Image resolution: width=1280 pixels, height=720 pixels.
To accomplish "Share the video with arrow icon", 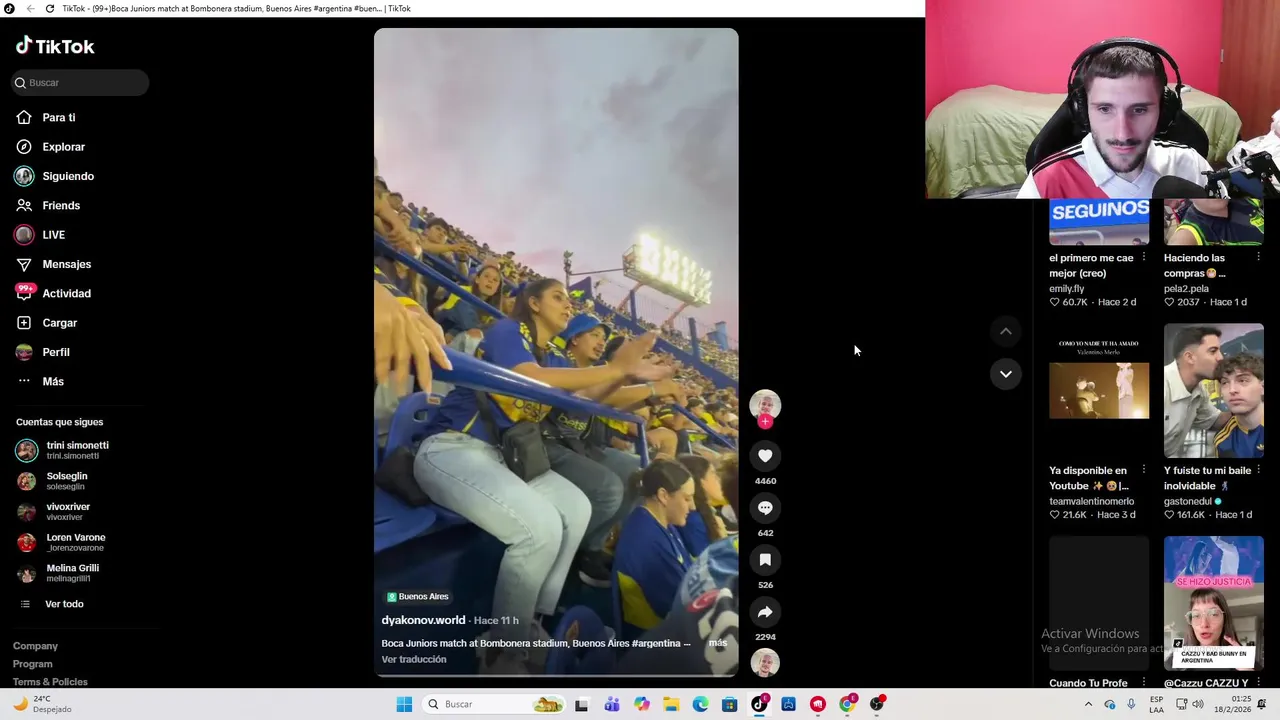I will (765, 612).
